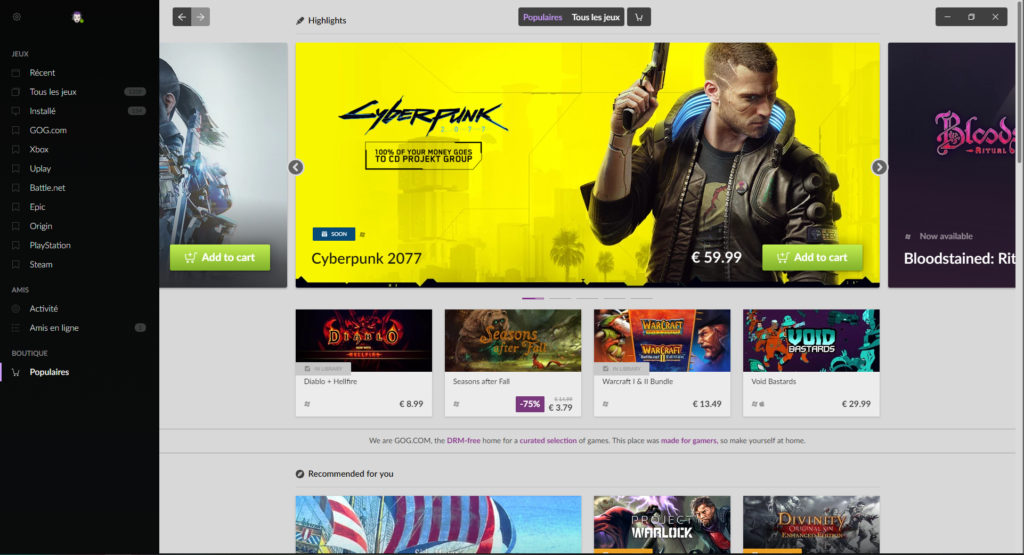This screenshot has height=555, width=1024.
Task: Click the count badge beside Amis en ligne
Action: point(140,328)
